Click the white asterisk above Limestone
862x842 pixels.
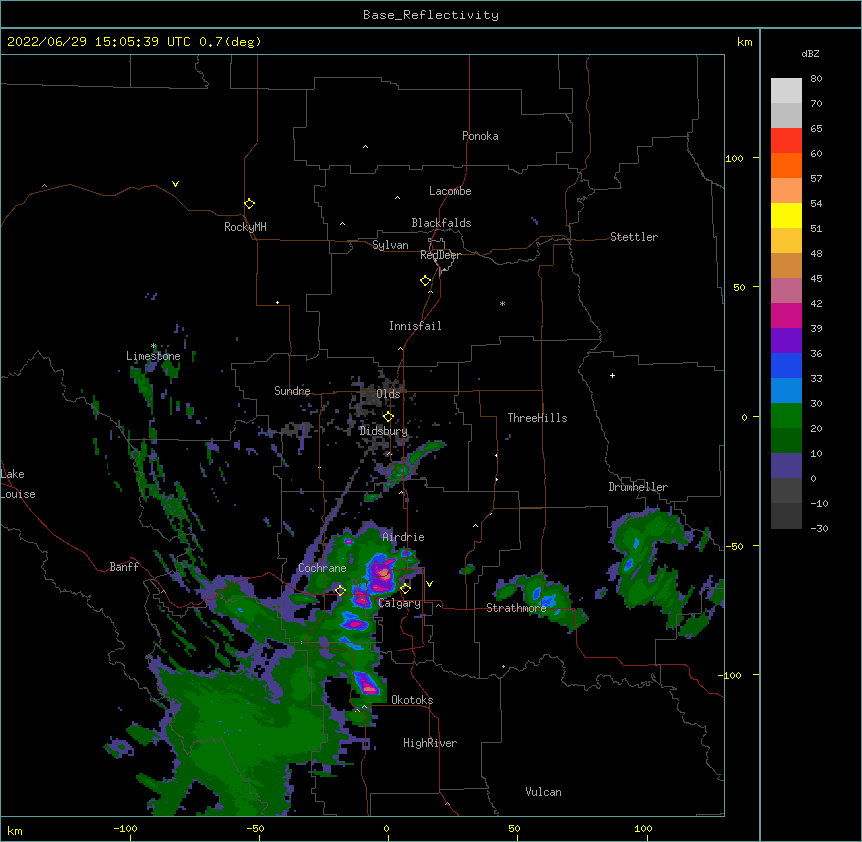coord(154,346)
